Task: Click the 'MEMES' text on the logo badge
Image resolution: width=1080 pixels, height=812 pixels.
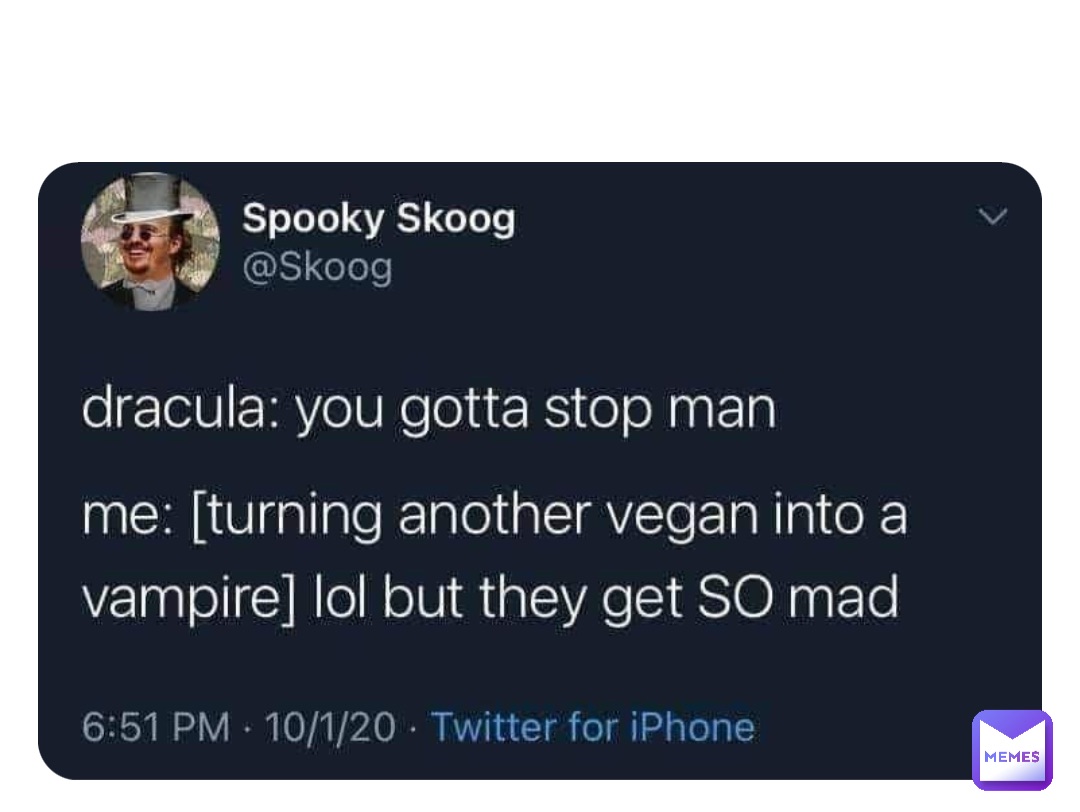Action: click(x=1012, y=756)
